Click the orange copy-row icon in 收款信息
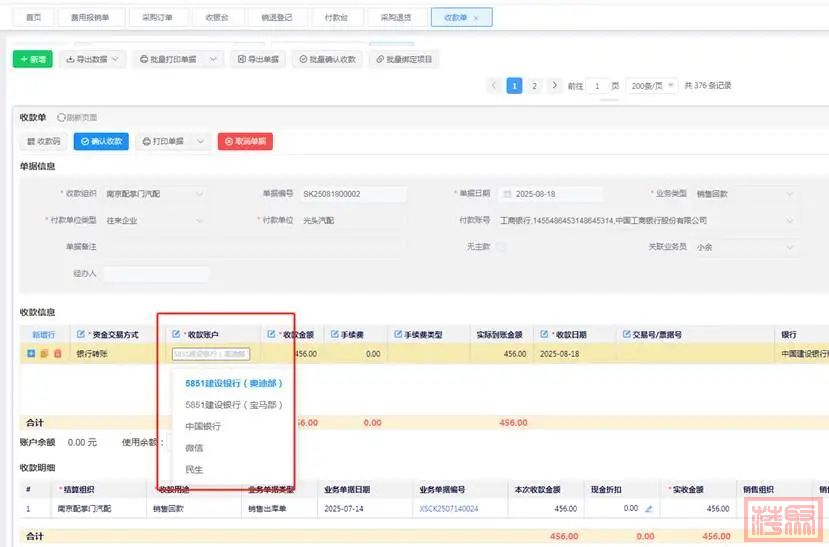 click(x=44, y=354)
